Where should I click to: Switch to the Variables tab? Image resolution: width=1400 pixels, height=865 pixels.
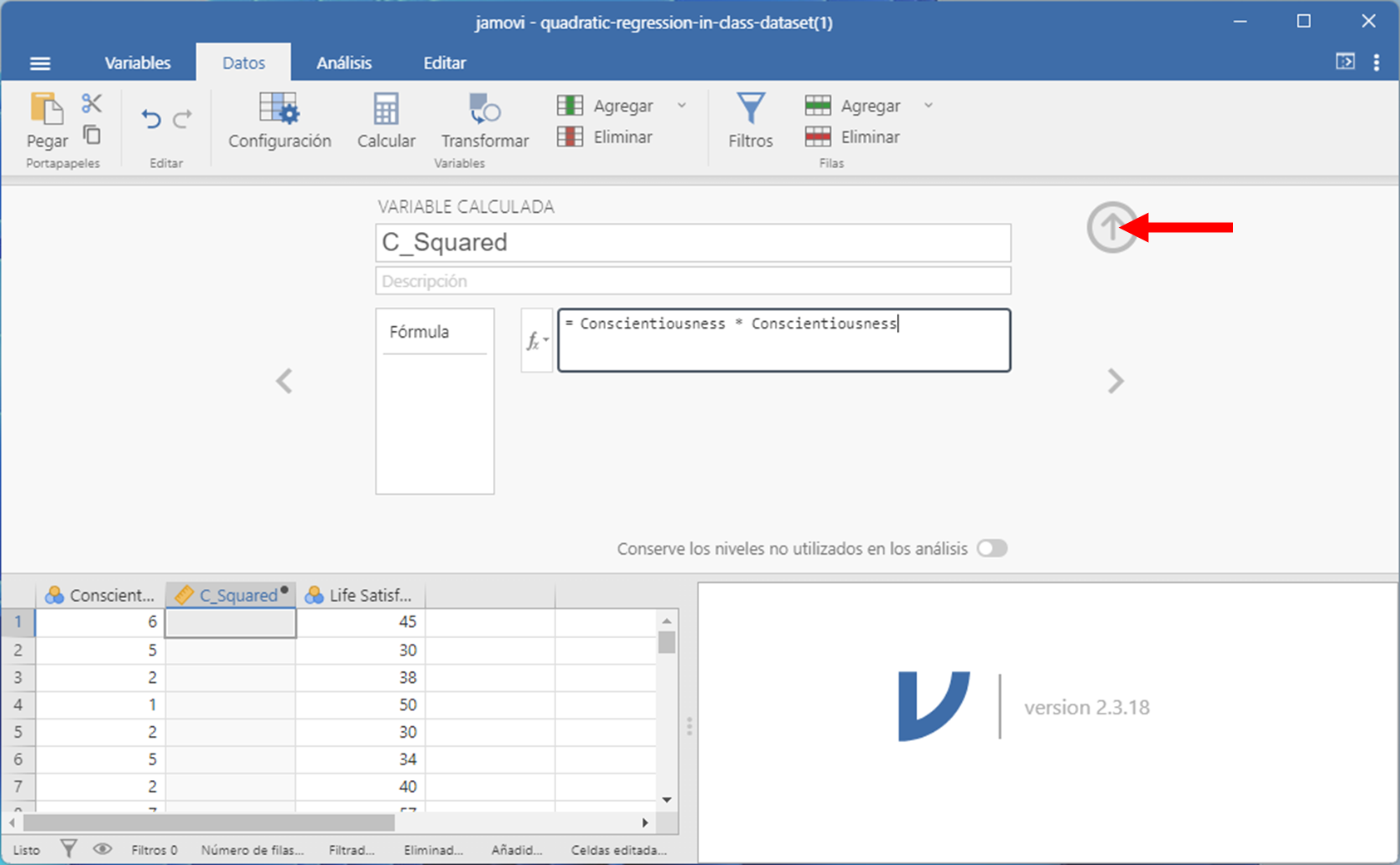pyautogui.click(x=137, y=63)
